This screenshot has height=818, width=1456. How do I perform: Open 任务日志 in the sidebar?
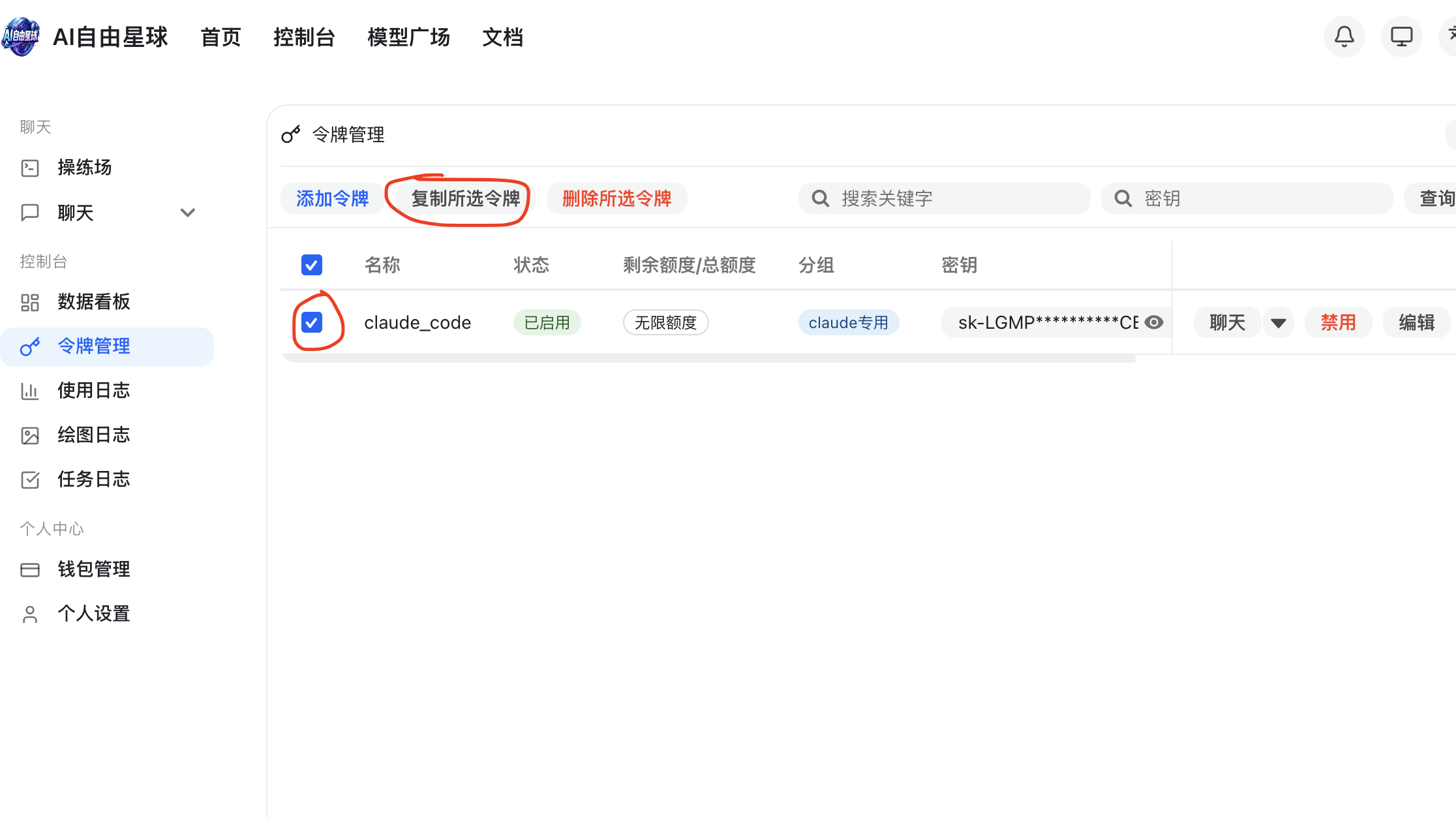93,479
